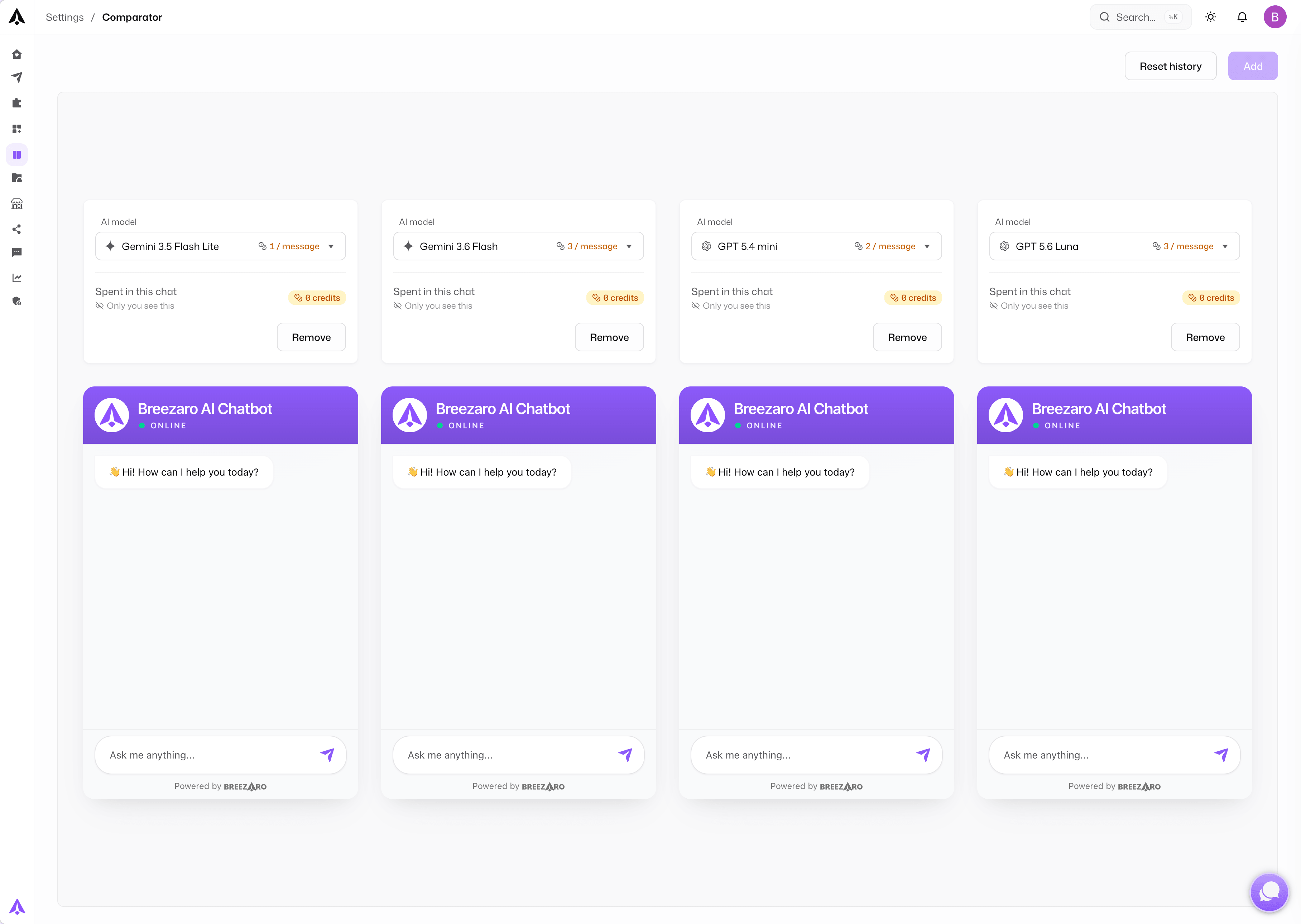Send message in GPT 5.4 mini chat
Image resolution: width=1301 pixels, height=924 pixels.
(x=923, y=755)
